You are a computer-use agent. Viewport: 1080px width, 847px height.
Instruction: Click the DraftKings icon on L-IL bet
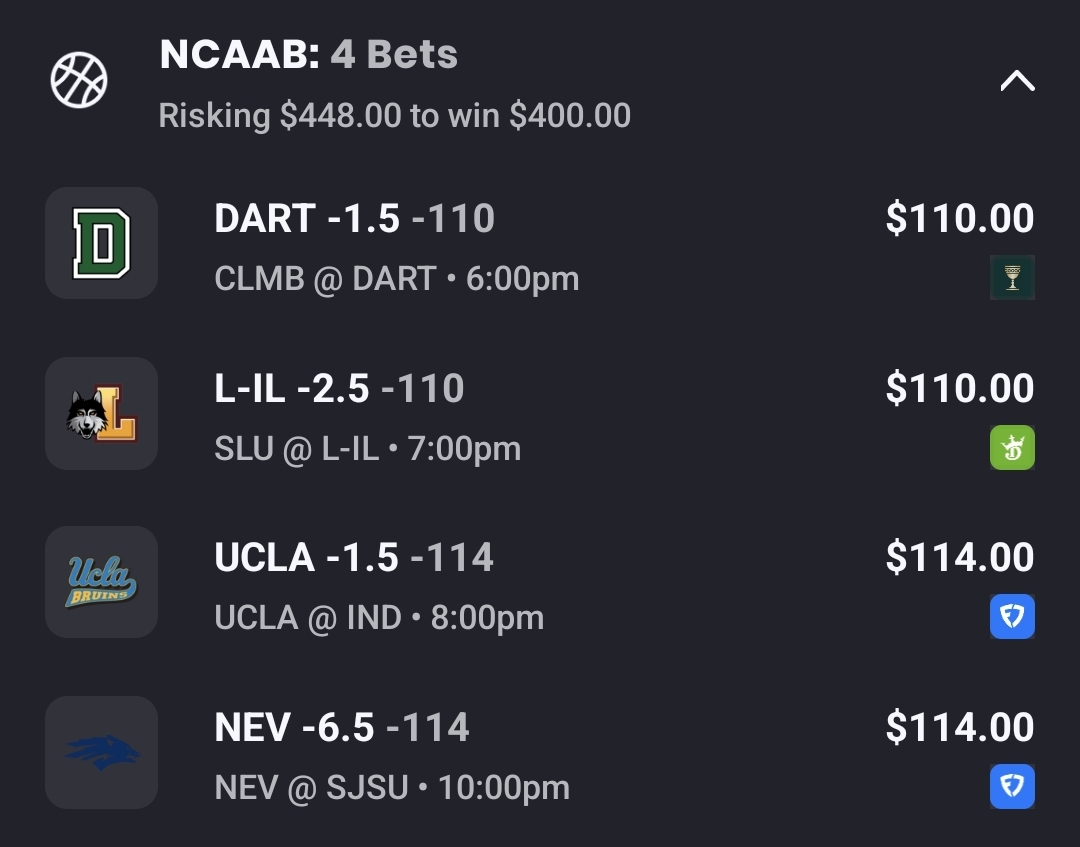1012,447
